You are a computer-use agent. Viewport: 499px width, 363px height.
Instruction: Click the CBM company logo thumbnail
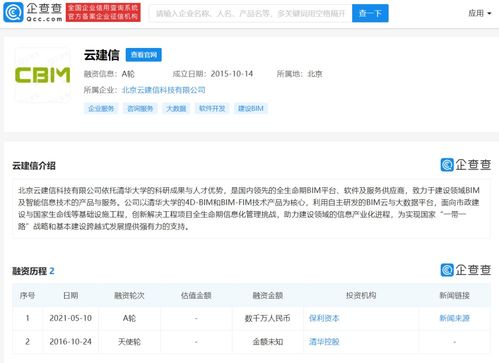[x=43, y=75]
